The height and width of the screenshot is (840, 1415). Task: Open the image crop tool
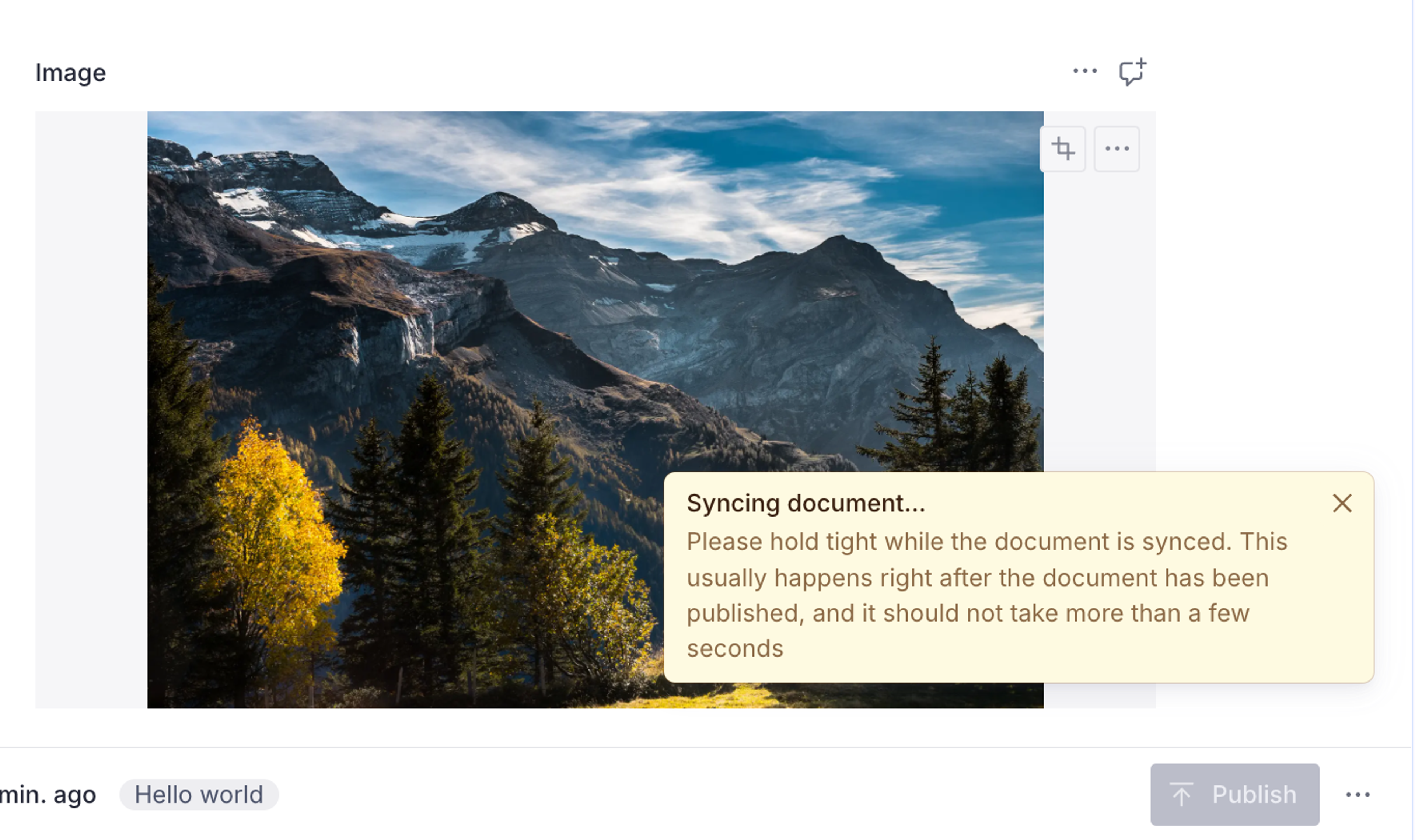(1062, 149)
